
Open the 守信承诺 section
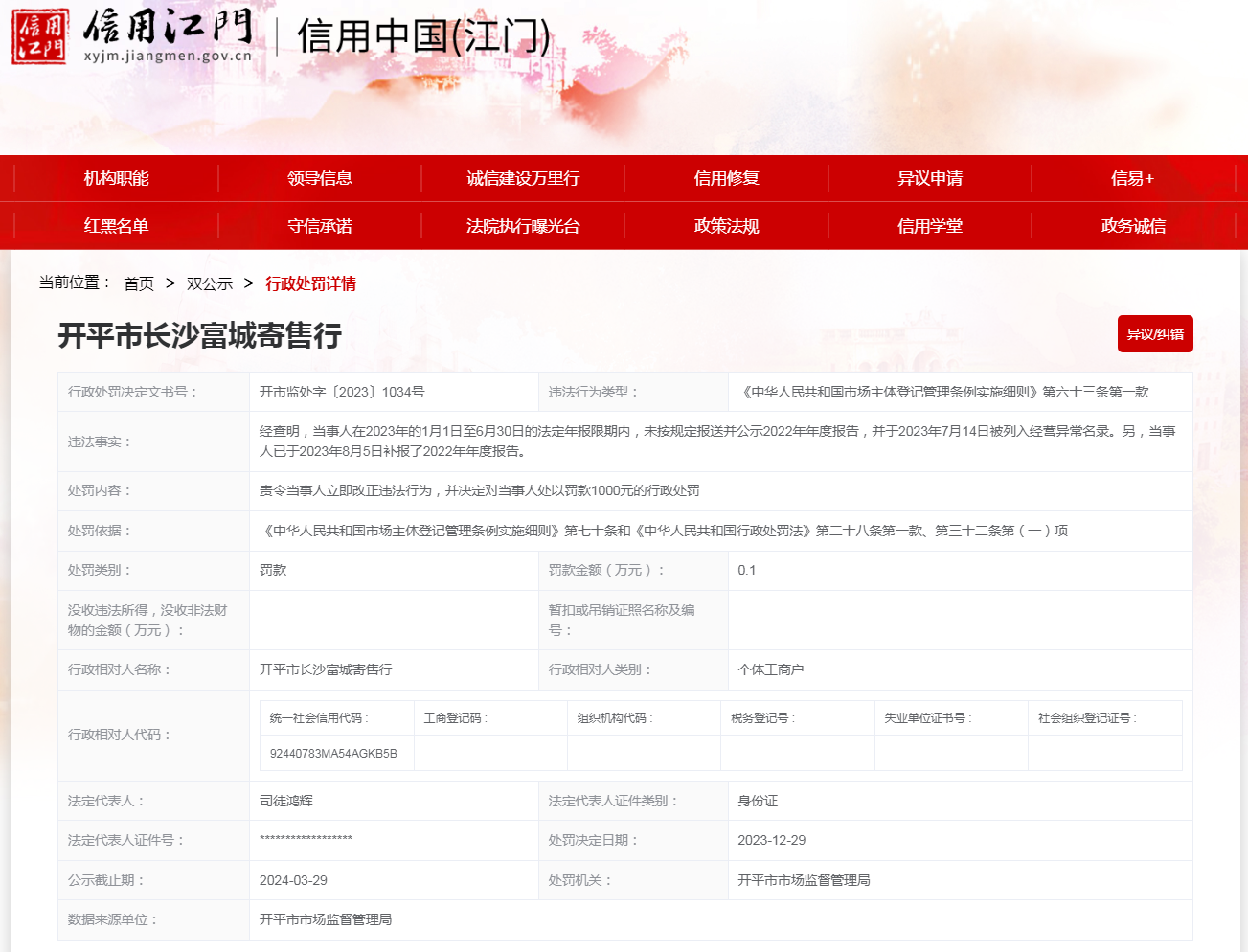[320, 226]
